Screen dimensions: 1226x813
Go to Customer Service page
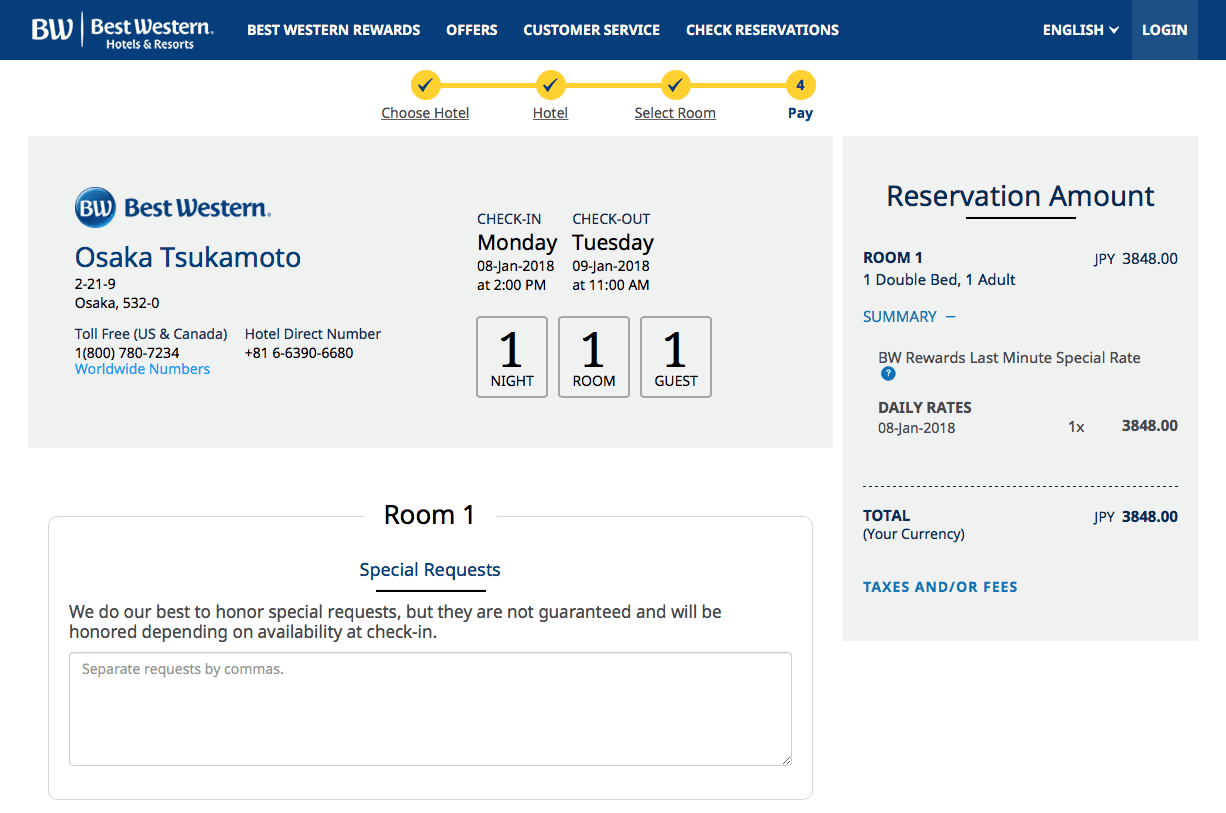[x=591, y=30]
